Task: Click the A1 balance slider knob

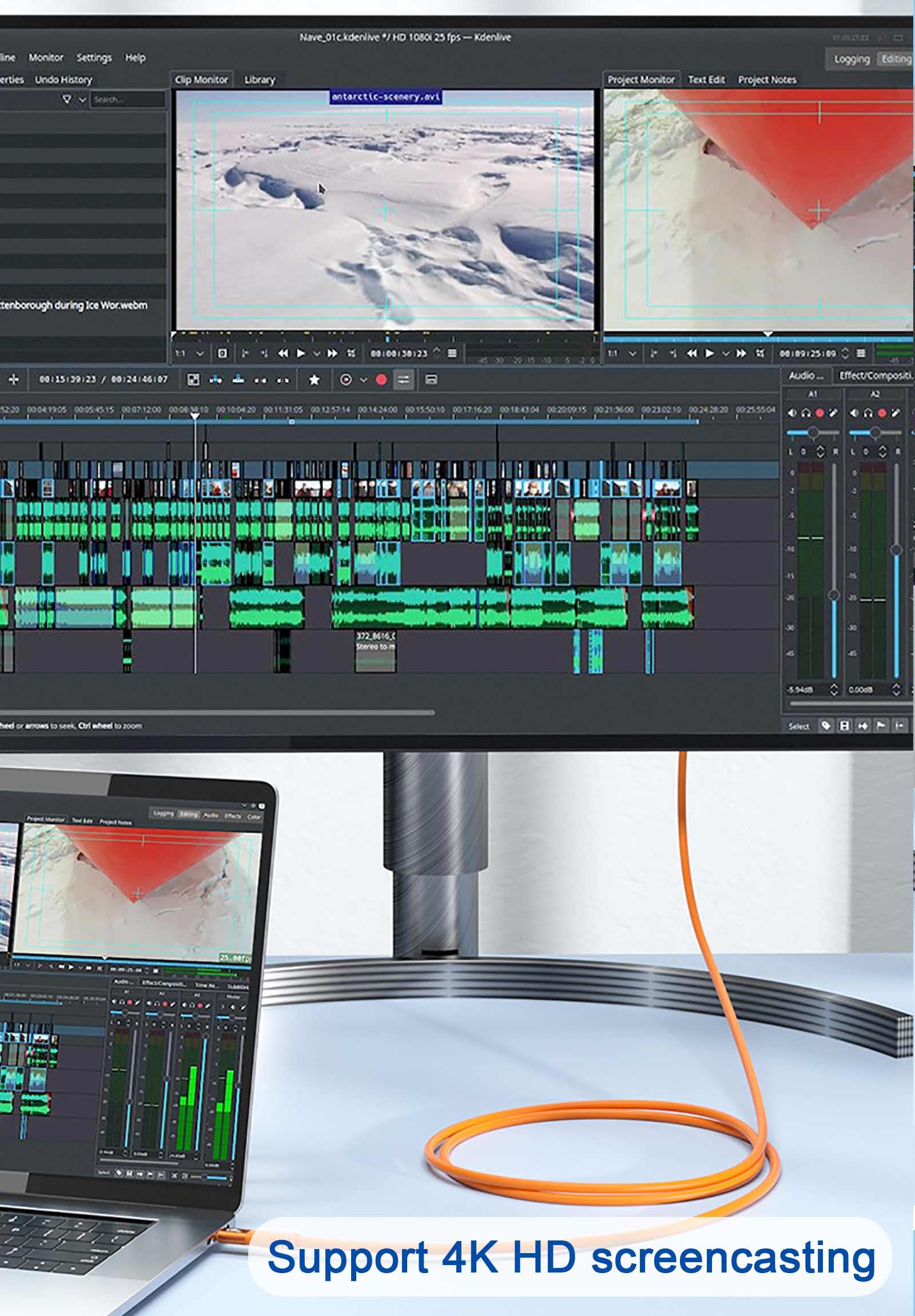Action: tap(813, 432)
